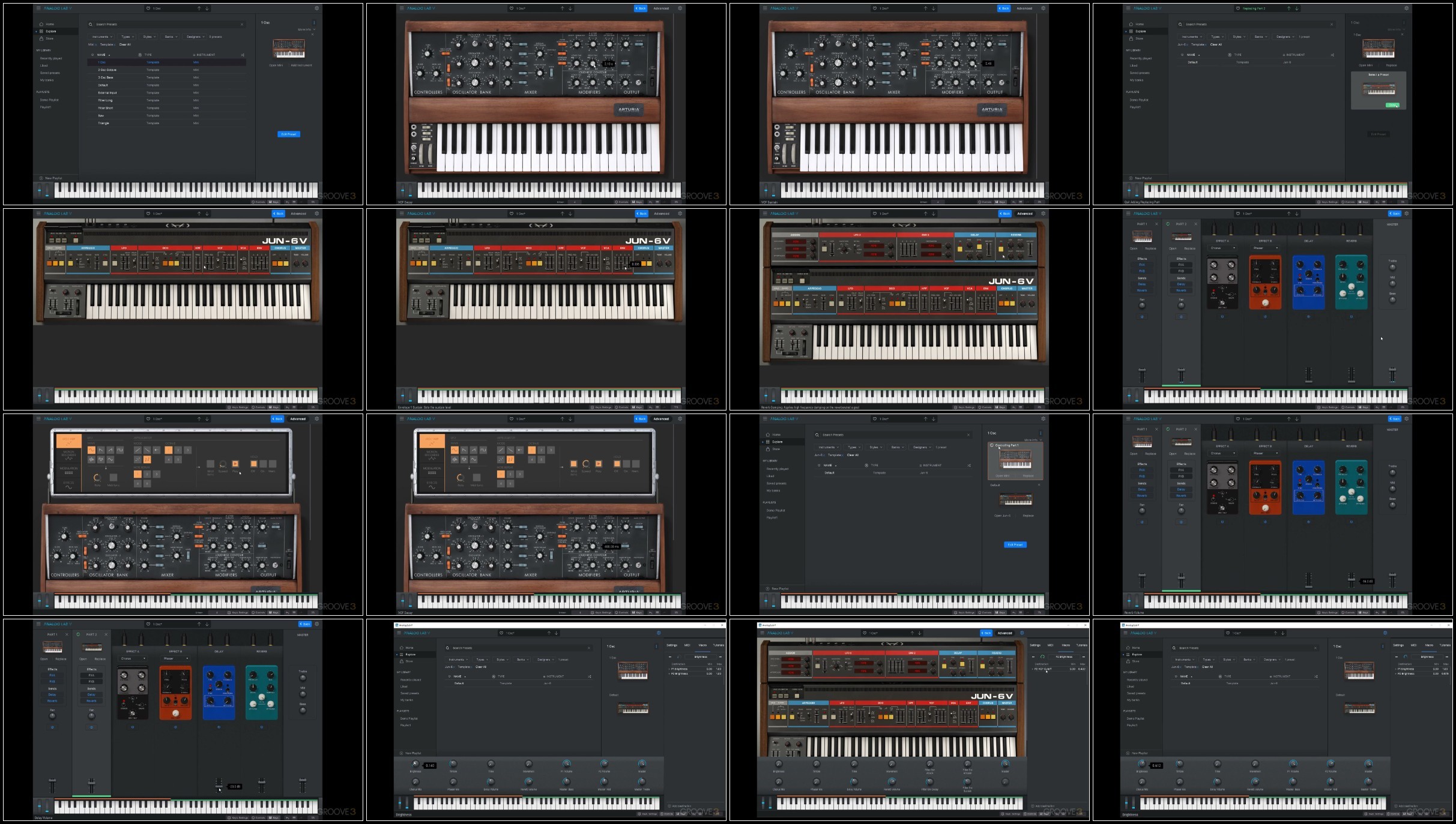
Task: Expand Designers filter in Replacing Part 2 browser
Action: (1285, 37)
